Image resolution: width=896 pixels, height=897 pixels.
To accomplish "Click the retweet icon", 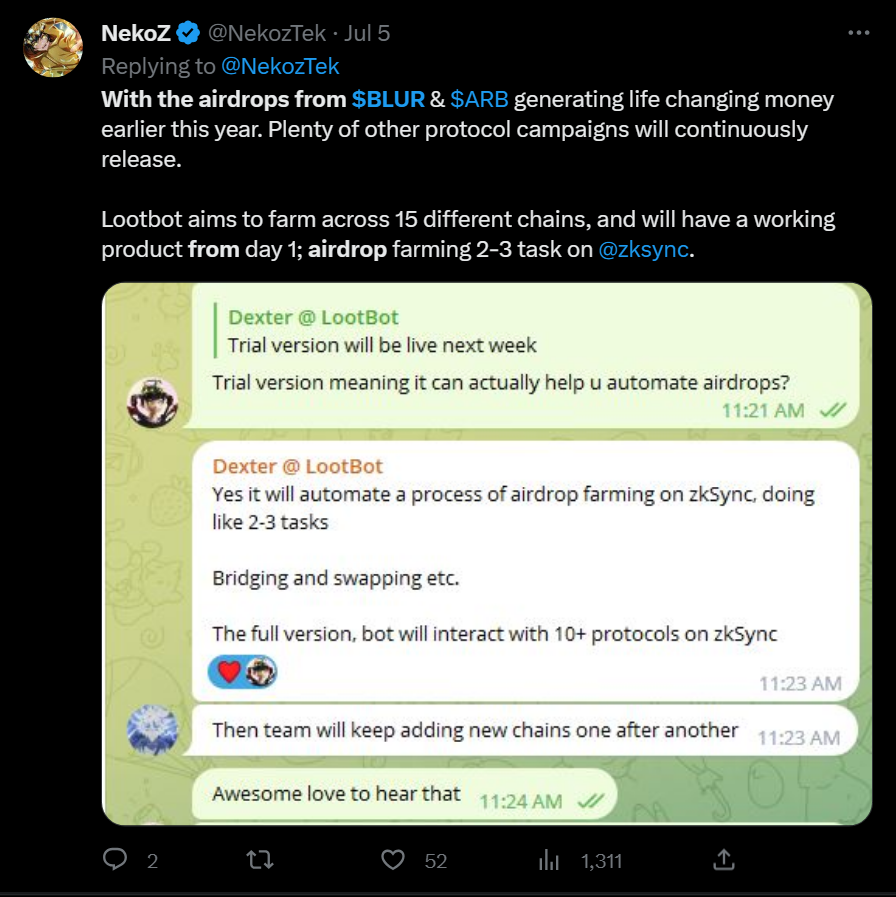I will coord(260,859).
